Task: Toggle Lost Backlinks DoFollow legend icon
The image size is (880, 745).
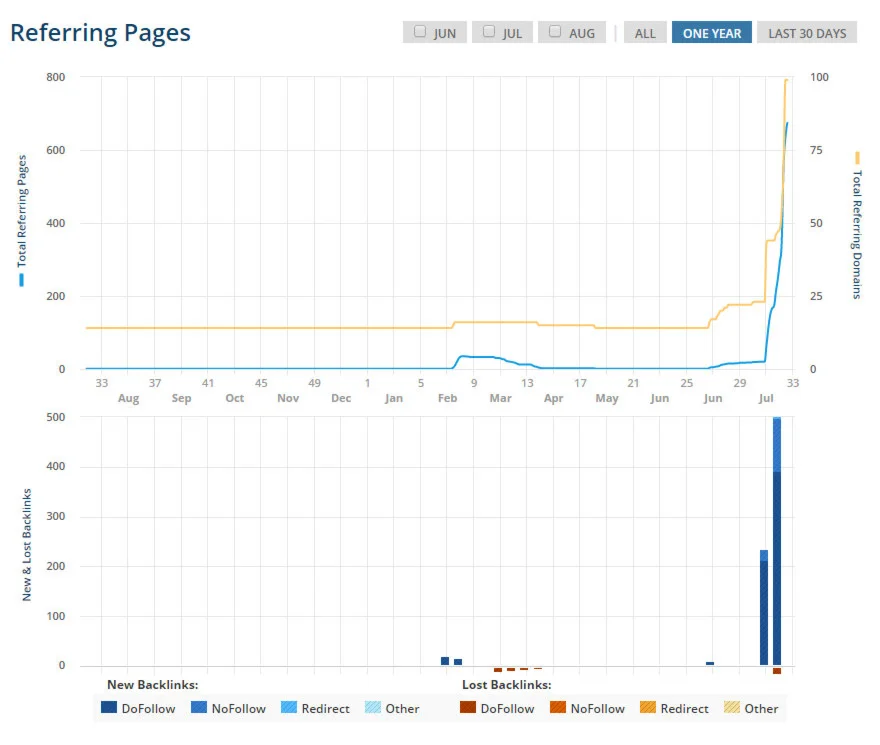Action: pos(468,707)
